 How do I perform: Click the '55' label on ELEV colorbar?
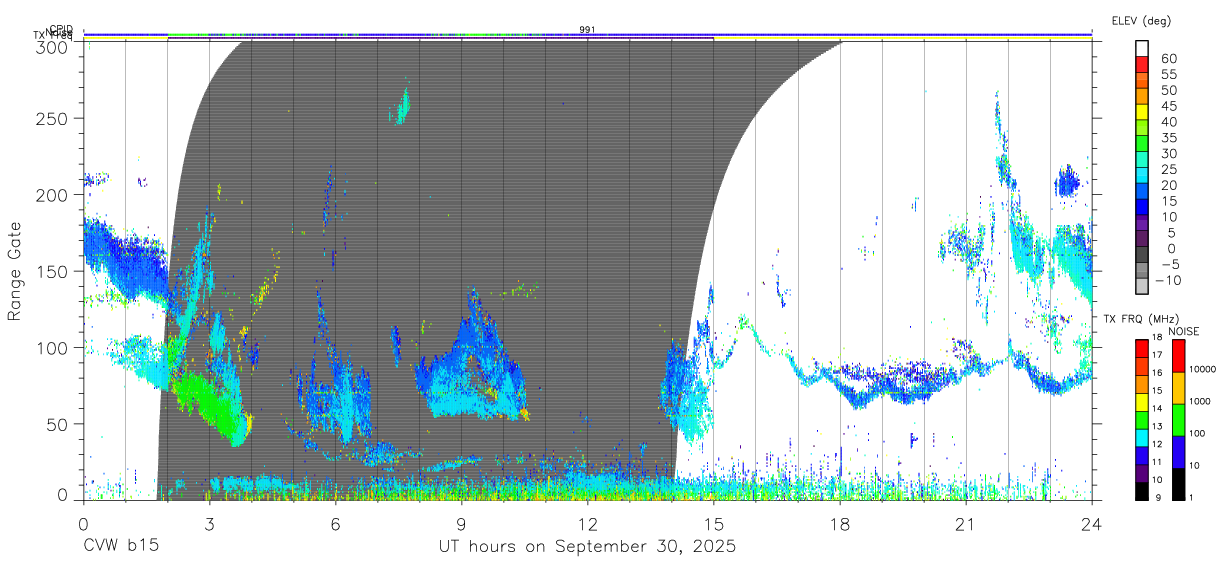point(1169,74)
